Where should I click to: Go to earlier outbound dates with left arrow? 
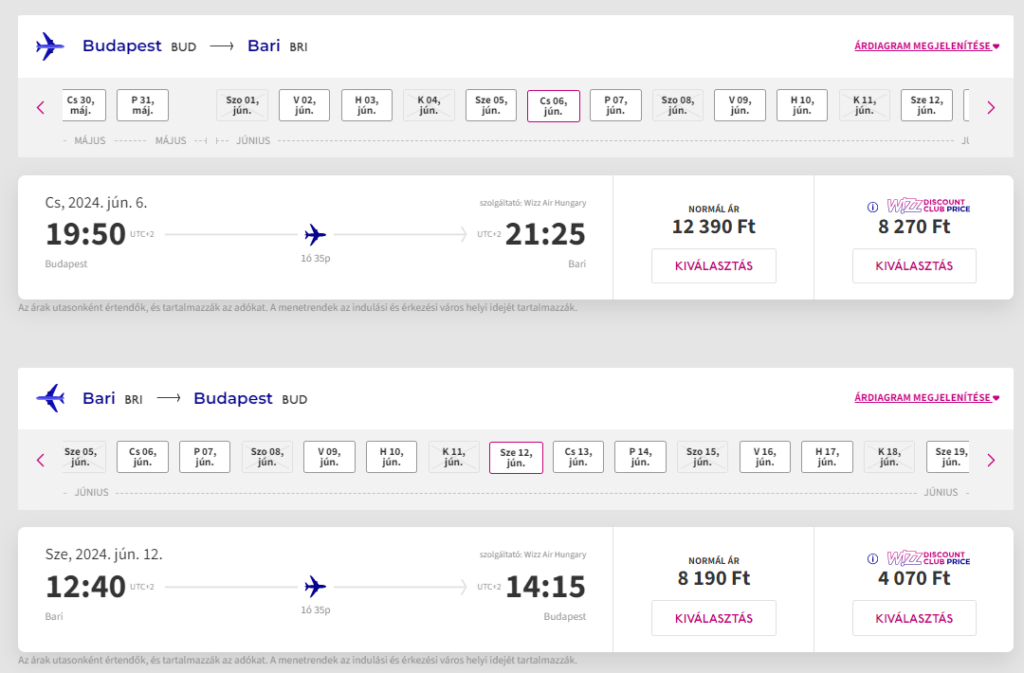click(x=41, y=107)
